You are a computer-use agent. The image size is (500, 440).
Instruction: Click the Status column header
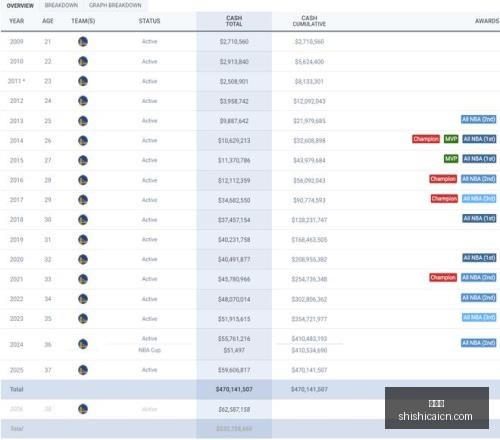pos(149,21)
